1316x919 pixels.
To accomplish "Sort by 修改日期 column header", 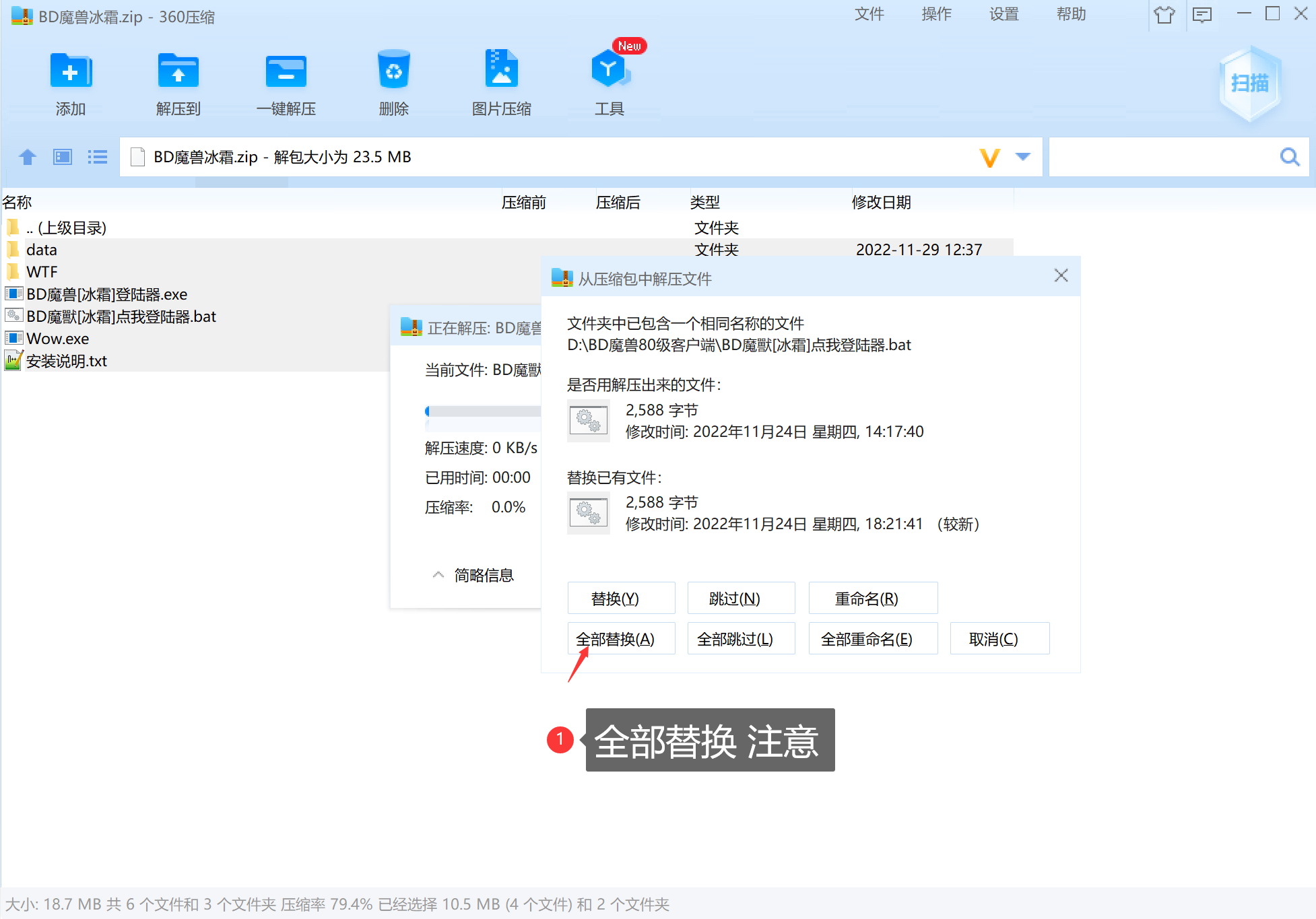I will pyautogui.click(x=882, y=202).
